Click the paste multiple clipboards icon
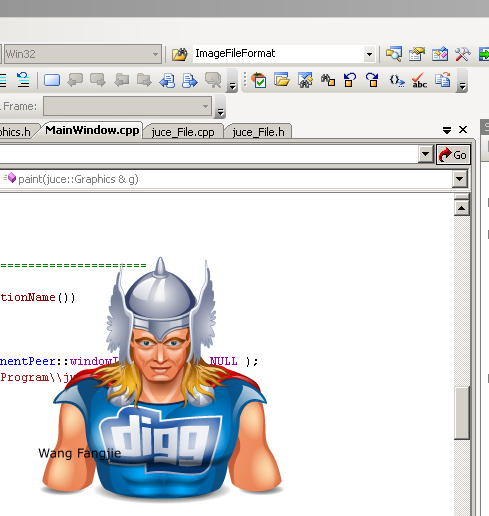This screenshot has width=489, height=516. pyautogui.click(x=443, y=80)
